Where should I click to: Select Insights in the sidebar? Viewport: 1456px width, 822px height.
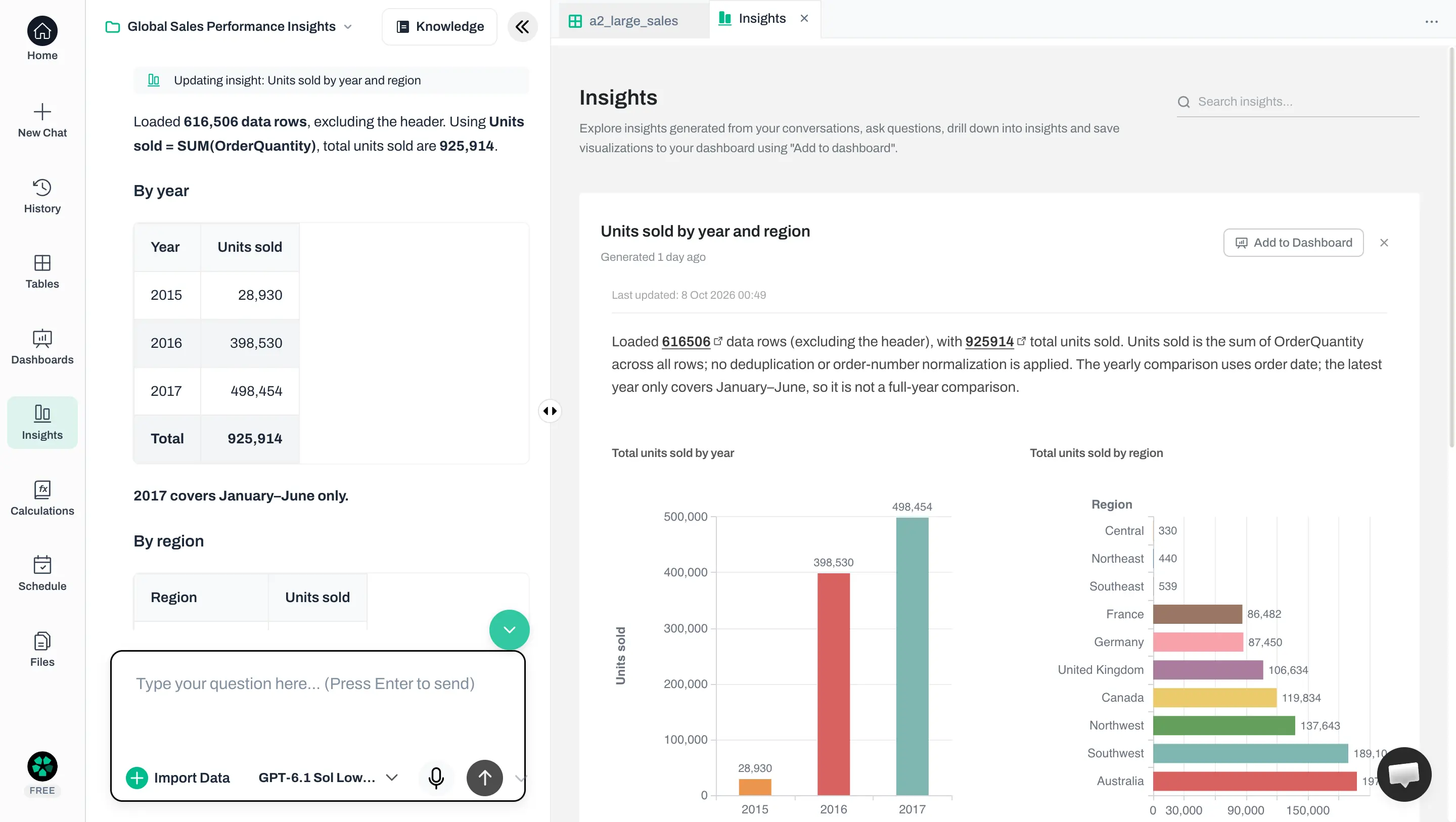pyautogui.click(x=42, y=422)
